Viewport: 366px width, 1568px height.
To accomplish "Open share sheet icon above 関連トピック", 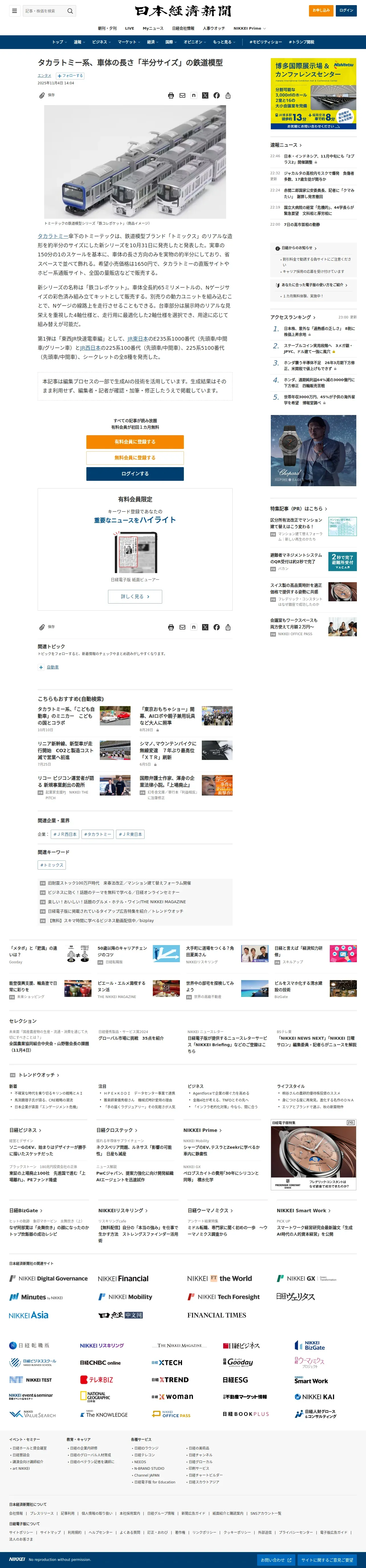I will [228, 627].
